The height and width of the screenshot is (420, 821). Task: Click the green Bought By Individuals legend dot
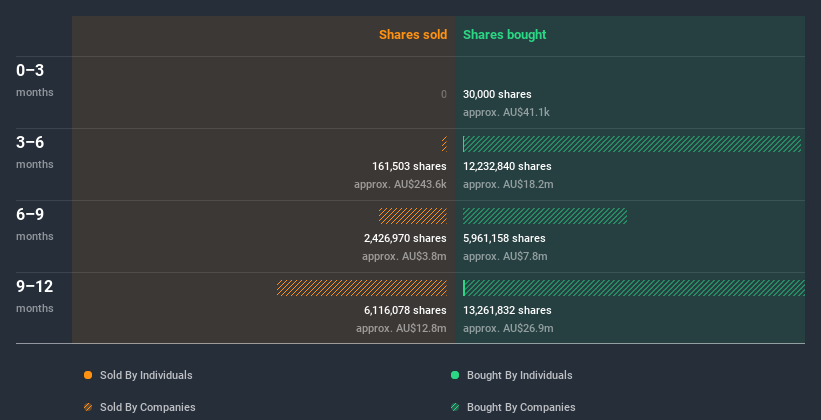click(x=455, y=375)
